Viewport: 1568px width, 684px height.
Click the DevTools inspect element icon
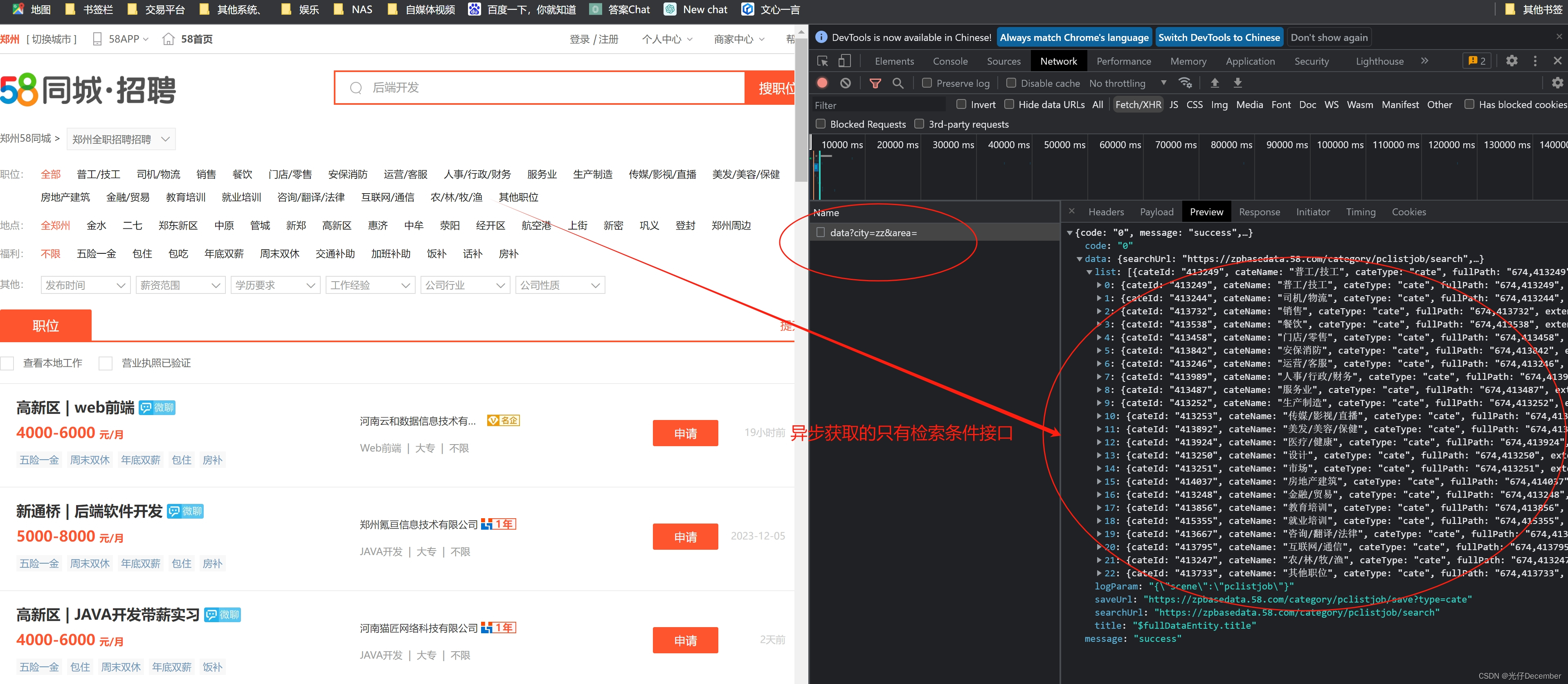click(822, 61)
